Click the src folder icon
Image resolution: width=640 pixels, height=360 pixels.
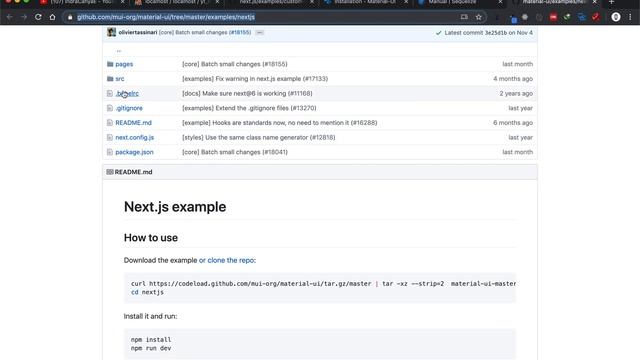click(x=110, y=79)
